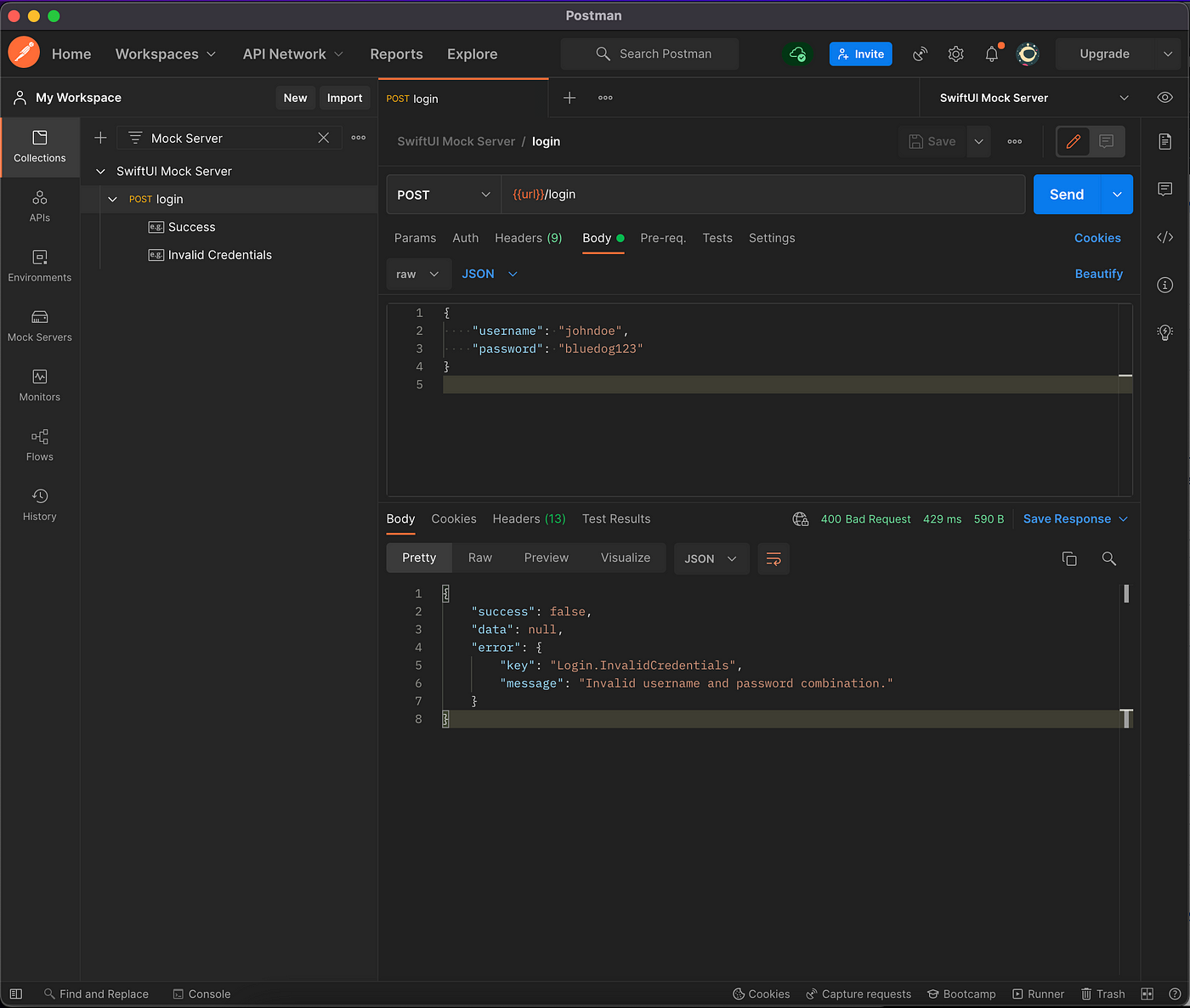This screenshot has width=1190, height=1008.
Task: Open Save Response dropdown
Action: coord(1075,518)
